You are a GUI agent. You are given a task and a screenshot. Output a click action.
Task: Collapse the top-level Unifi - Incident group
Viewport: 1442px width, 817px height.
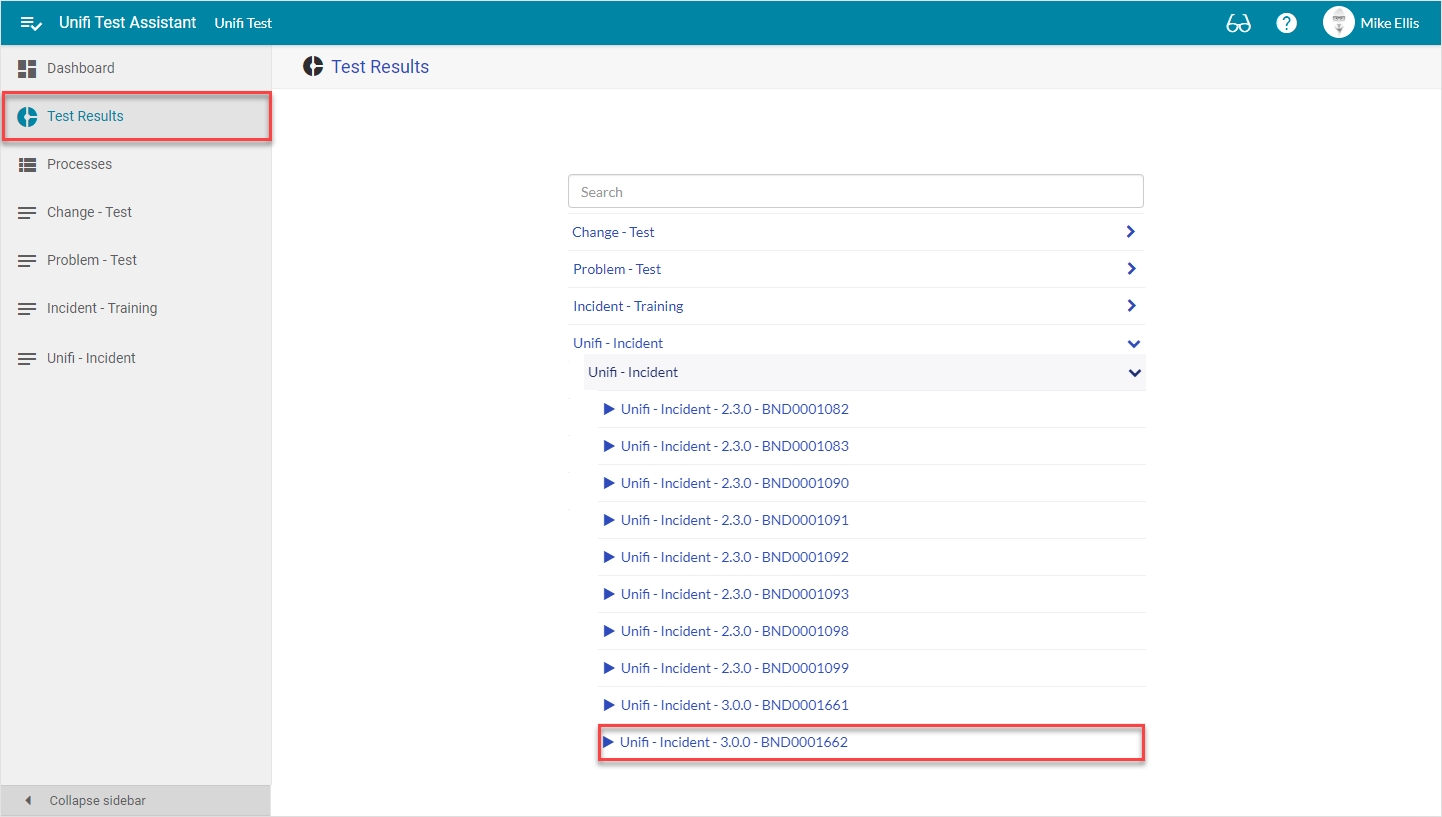click(x=1133, y=344)
